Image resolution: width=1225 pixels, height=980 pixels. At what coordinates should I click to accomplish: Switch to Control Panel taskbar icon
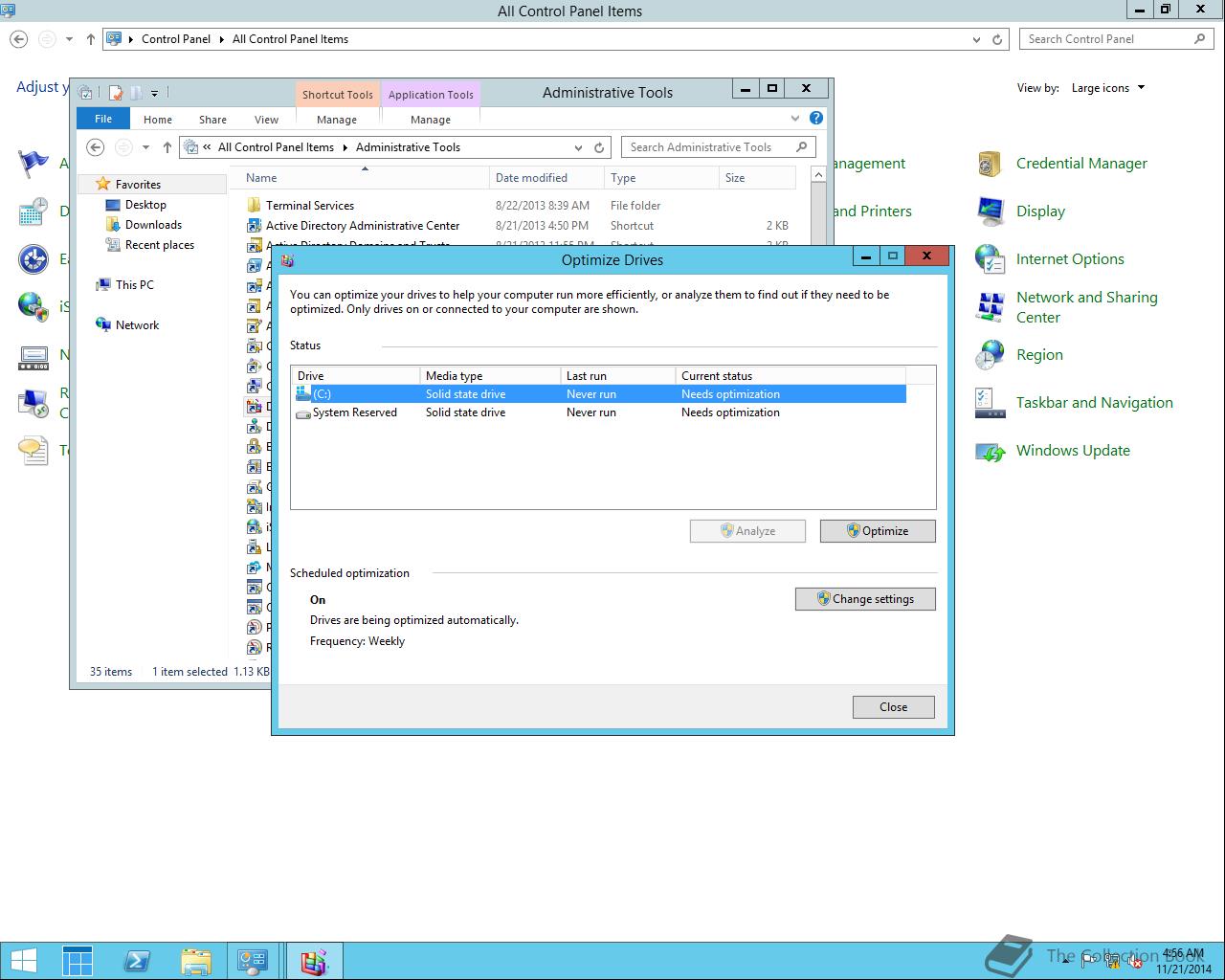(254, 961)
